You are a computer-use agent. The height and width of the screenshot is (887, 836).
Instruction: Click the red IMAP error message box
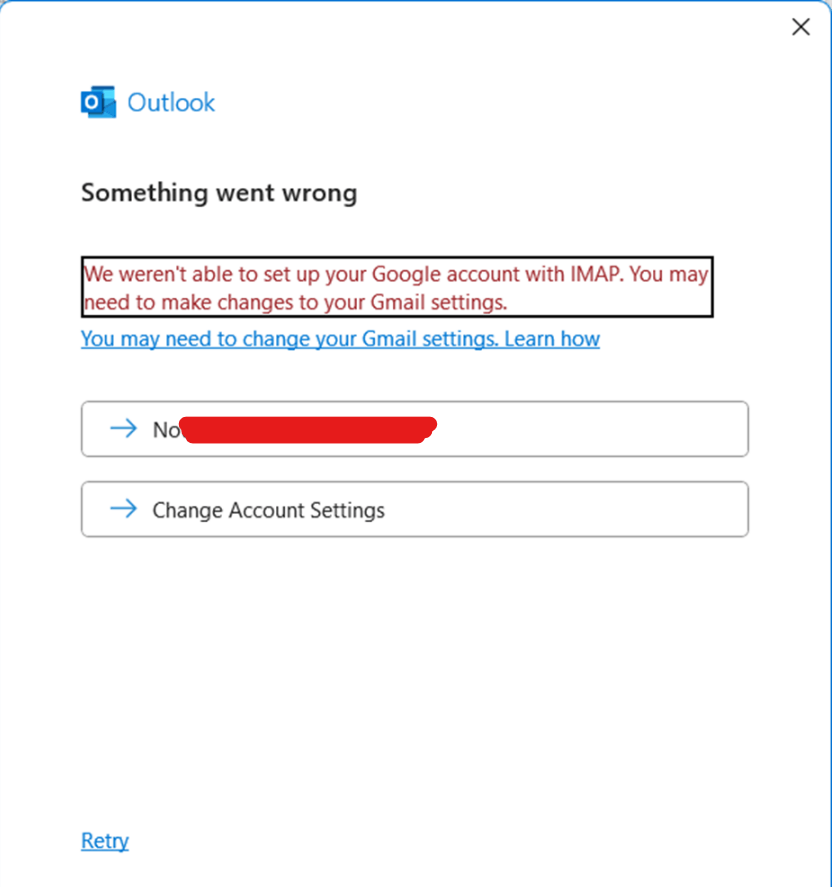click(x=397, y=287)
